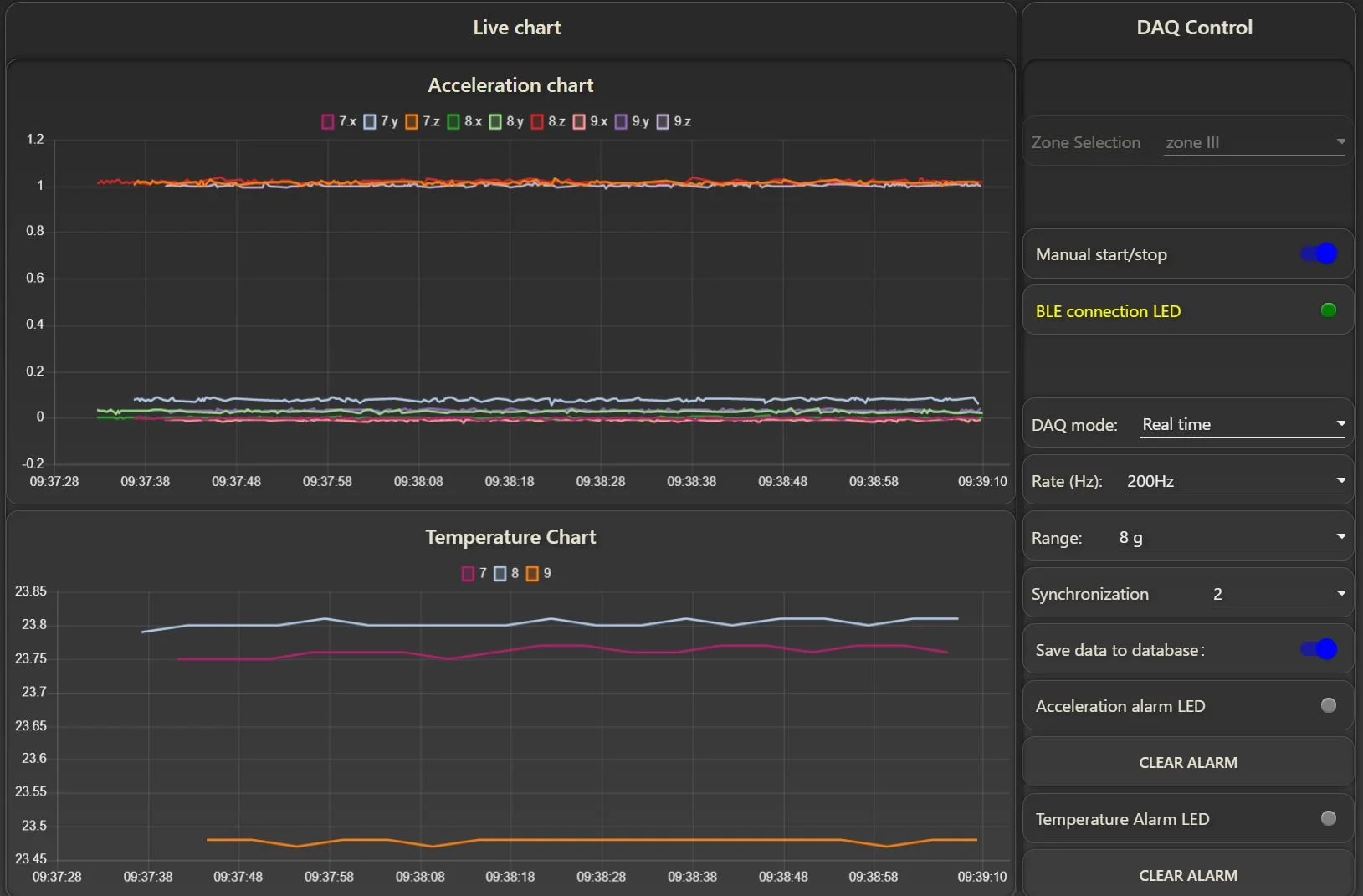Hide the 8.y acceleration legend item
1363x896 pixels.
[506, 121]
